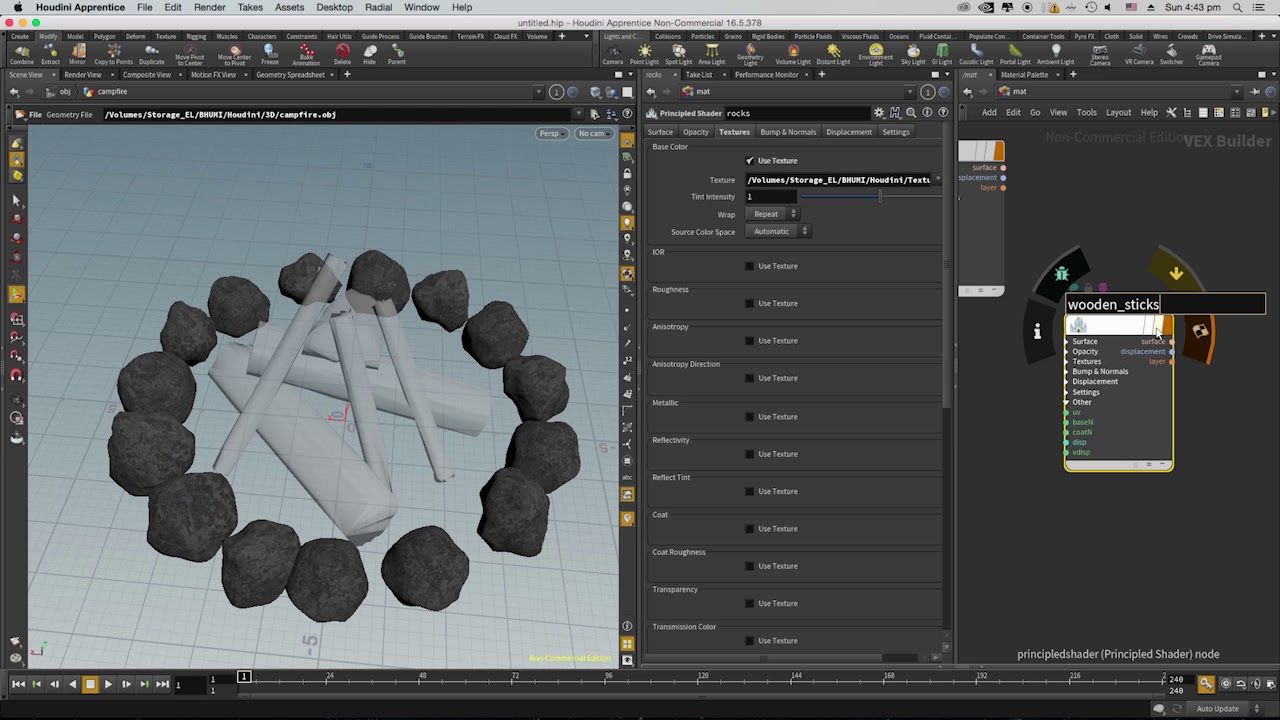
Task: Click the wooden_sticks node name field
Action: (x=1165, y=304)
